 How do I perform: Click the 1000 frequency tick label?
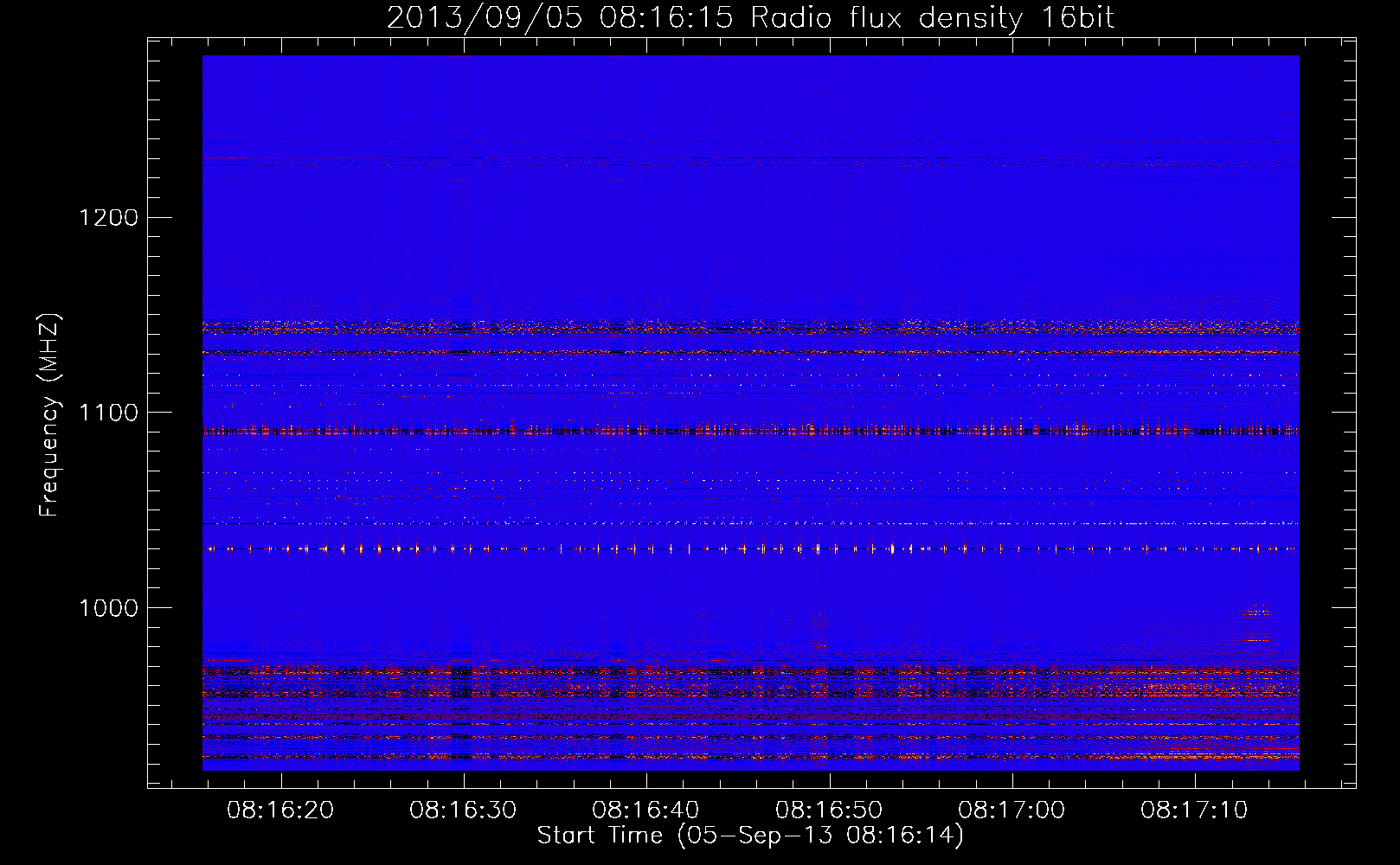pos(108,608)
